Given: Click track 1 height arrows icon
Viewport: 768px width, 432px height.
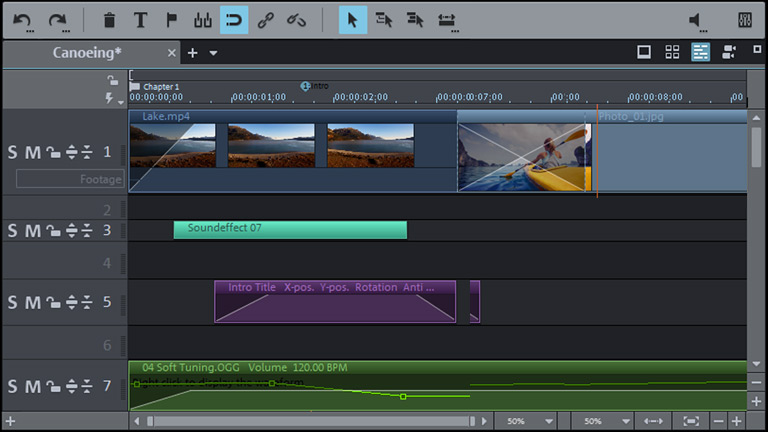Looking at the screenshot, I should 72,152.
